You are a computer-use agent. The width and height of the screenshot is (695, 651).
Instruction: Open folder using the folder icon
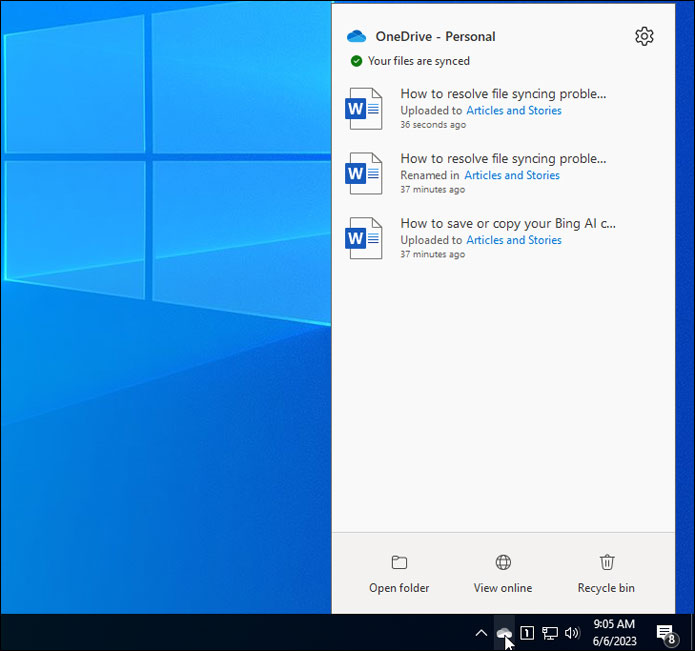(399, 563)
